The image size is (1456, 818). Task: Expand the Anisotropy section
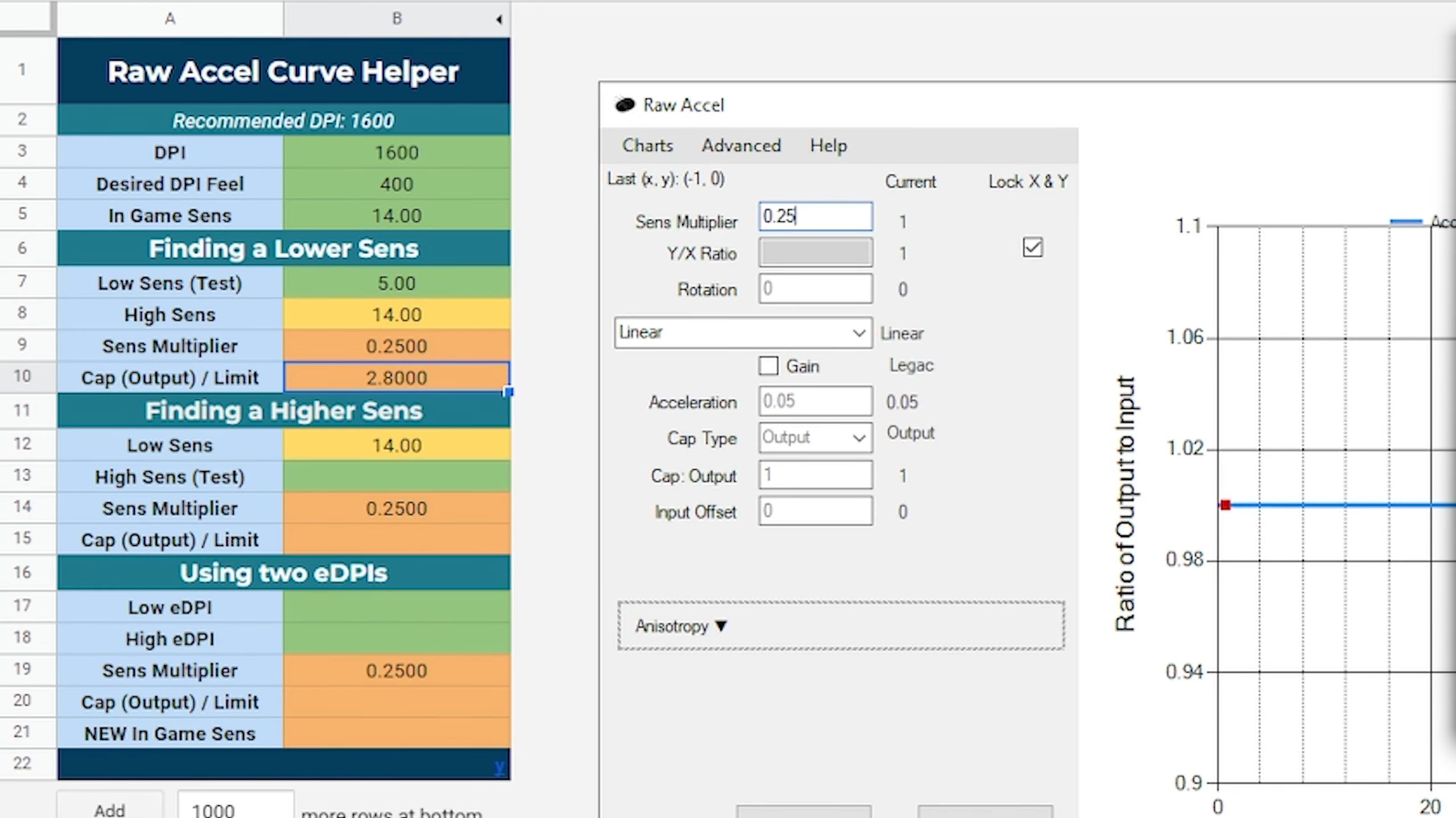840,626
